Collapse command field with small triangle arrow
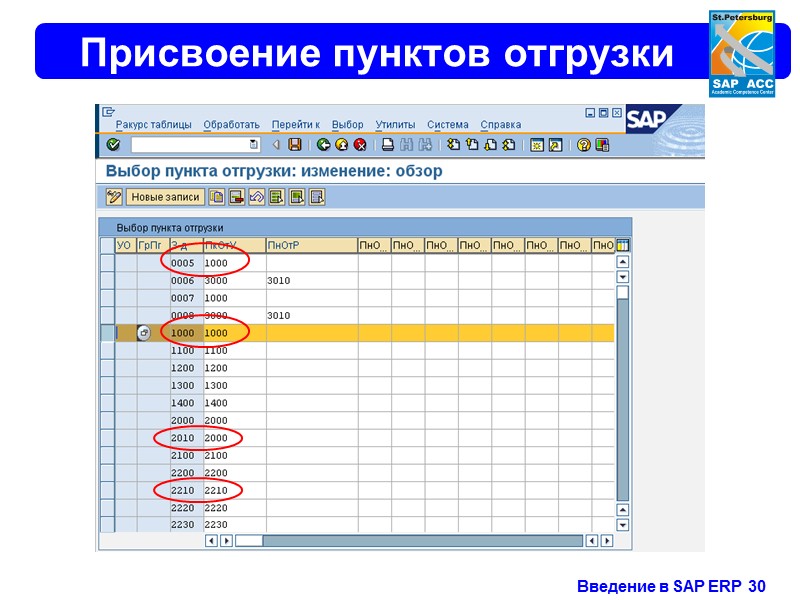The width and height of the screenshot is (800, 600). (x=276, y=145)
